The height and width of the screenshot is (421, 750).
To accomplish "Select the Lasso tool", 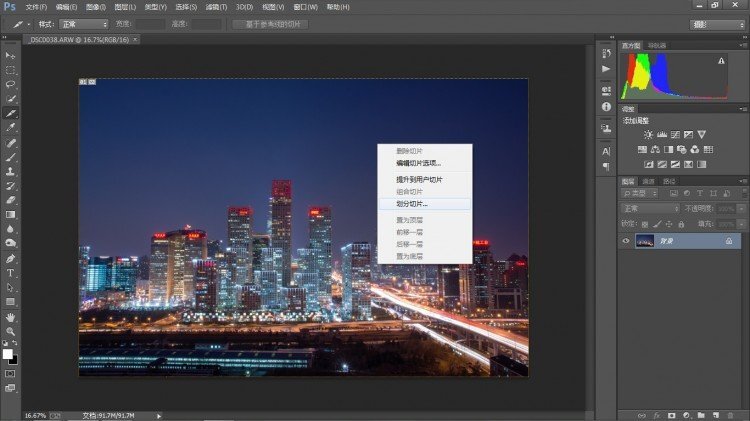I will click(x=11, y=84).
